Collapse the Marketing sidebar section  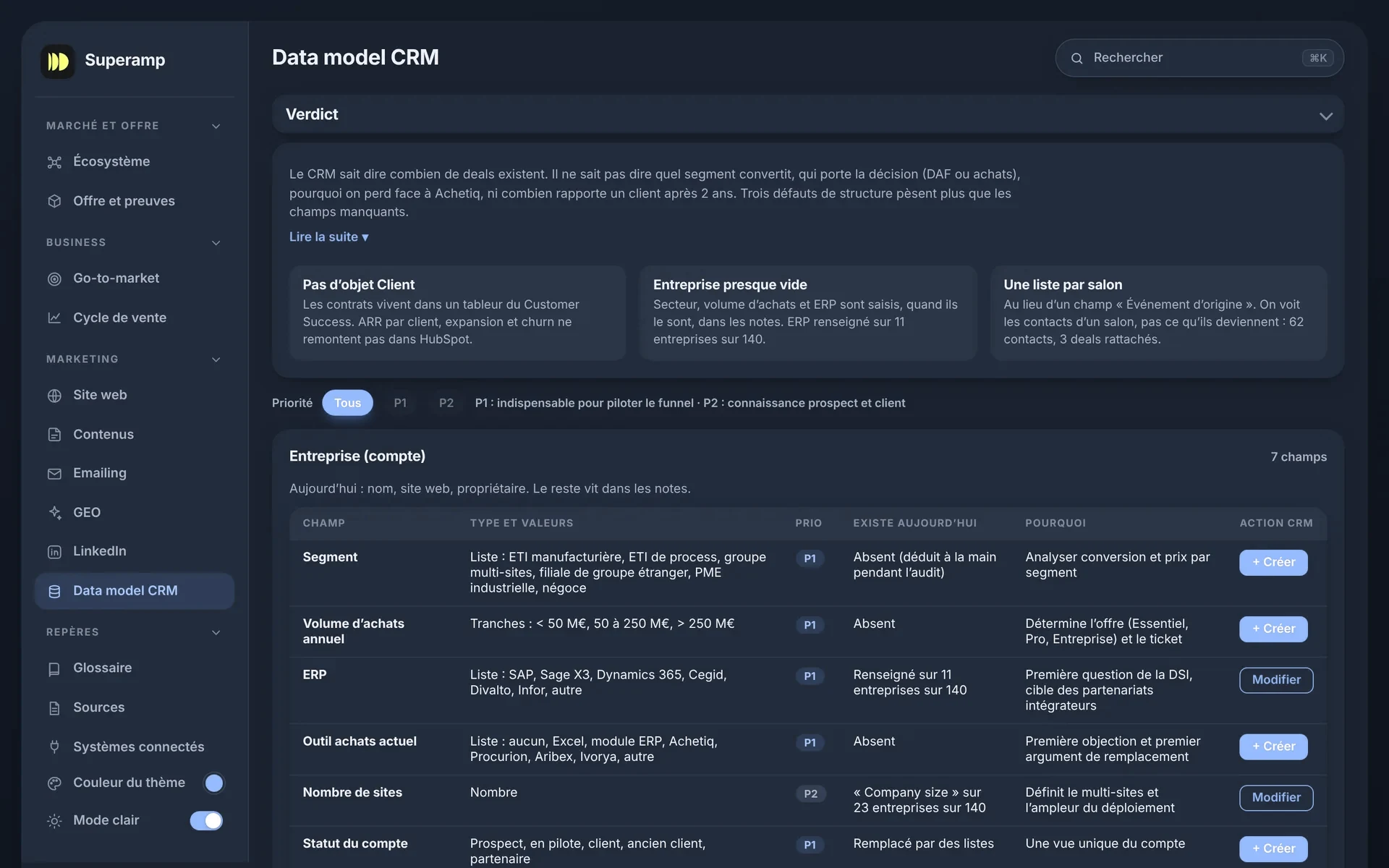pos(216,359)
